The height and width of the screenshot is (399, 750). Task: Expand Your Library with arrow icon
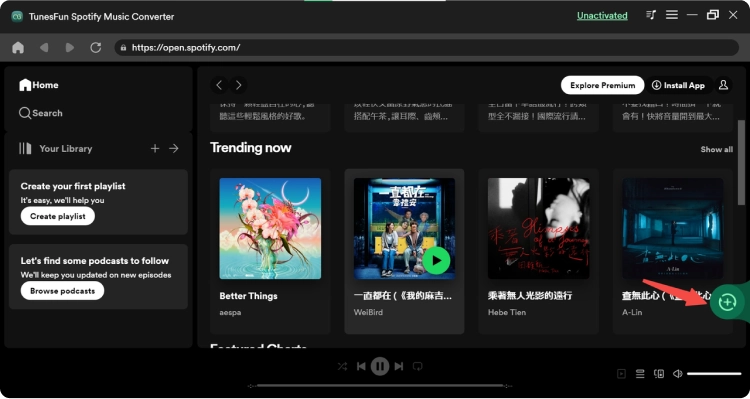(x=174, y=149)
